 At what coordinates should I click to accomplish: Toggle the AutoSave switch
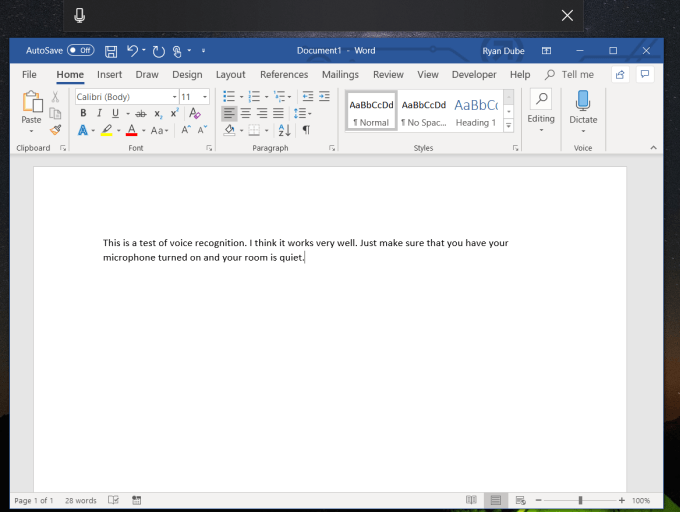pos(80,50)
